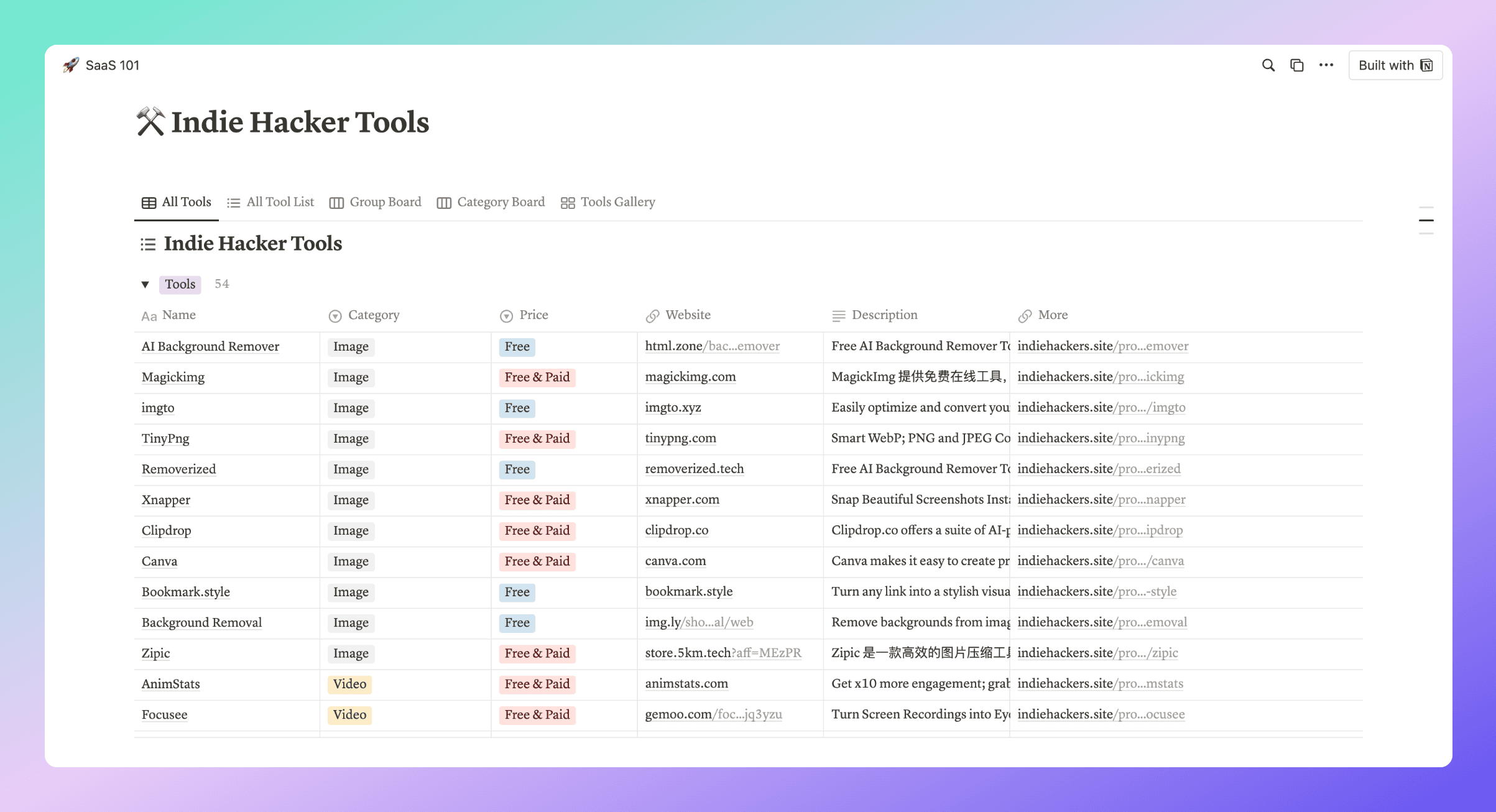Click the duplicate page icon
1496x812 pixels.
(1297, 65)
